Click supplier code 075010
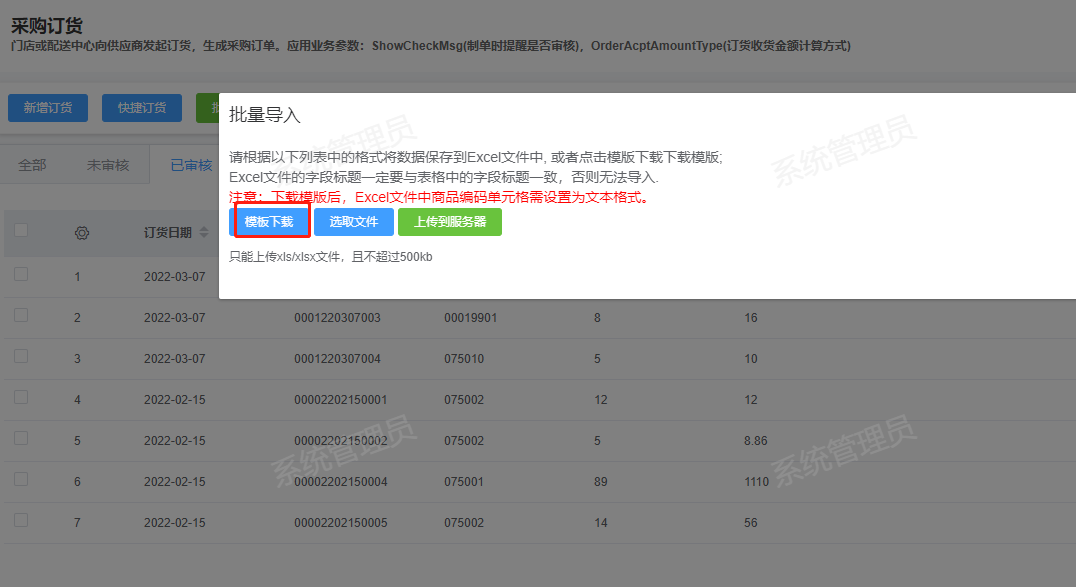The image size is (1076, 587). pos(464,359)
